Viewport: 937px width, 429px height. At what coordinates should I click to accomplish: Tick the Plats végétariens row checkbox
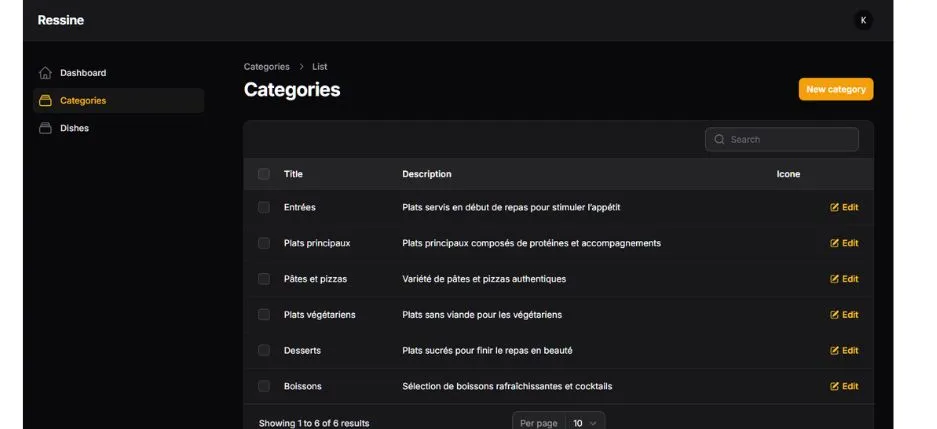(264, 315)
